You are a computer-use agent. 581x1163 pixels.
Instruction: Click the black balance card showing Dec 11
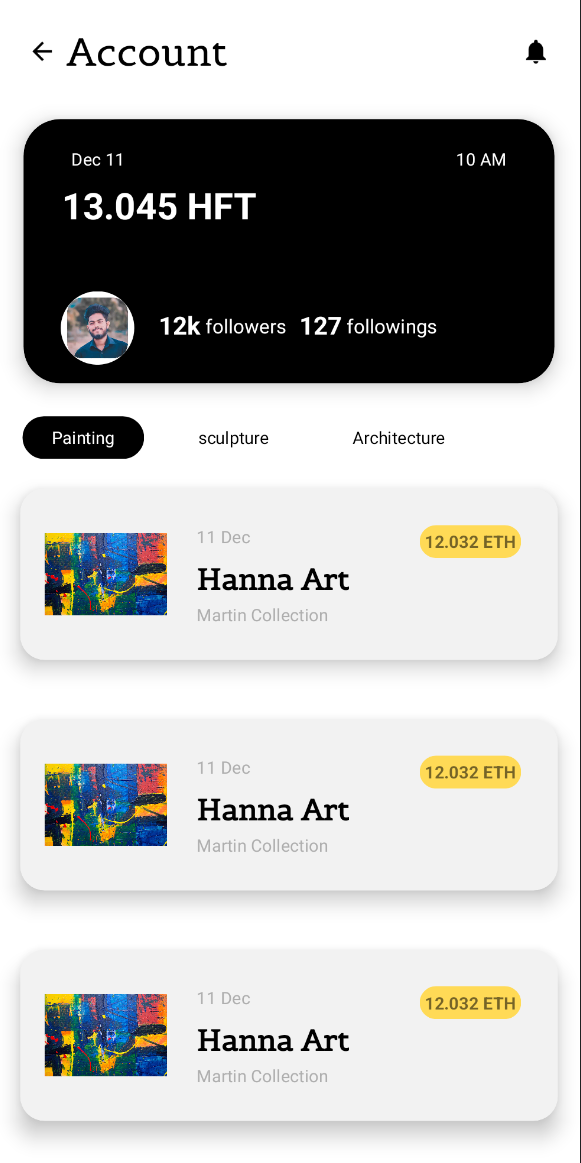[x=288, y=250]
